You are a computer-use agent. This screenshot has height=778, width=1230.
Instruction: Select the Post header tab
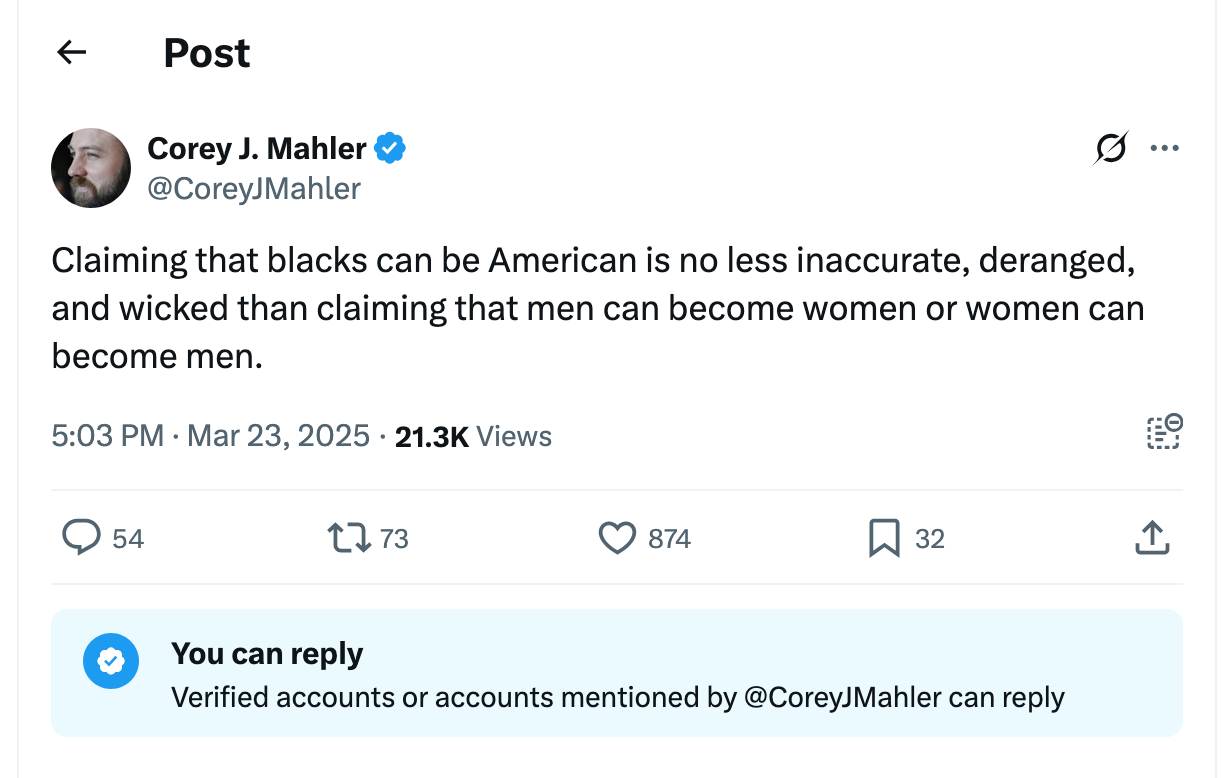207,53
